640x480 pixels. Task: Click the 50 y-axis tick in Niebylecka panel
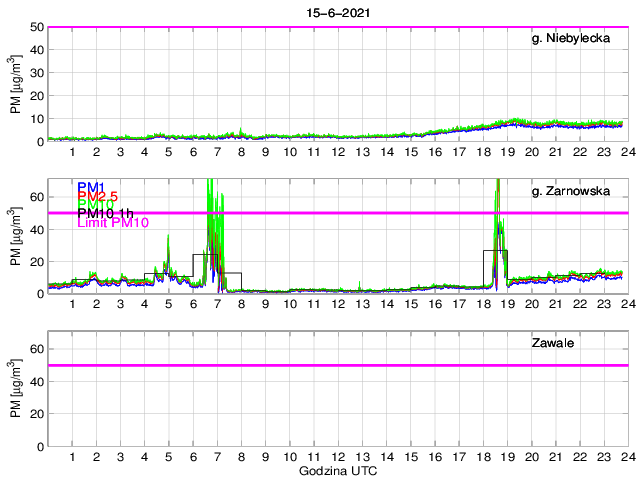point(36,27)
